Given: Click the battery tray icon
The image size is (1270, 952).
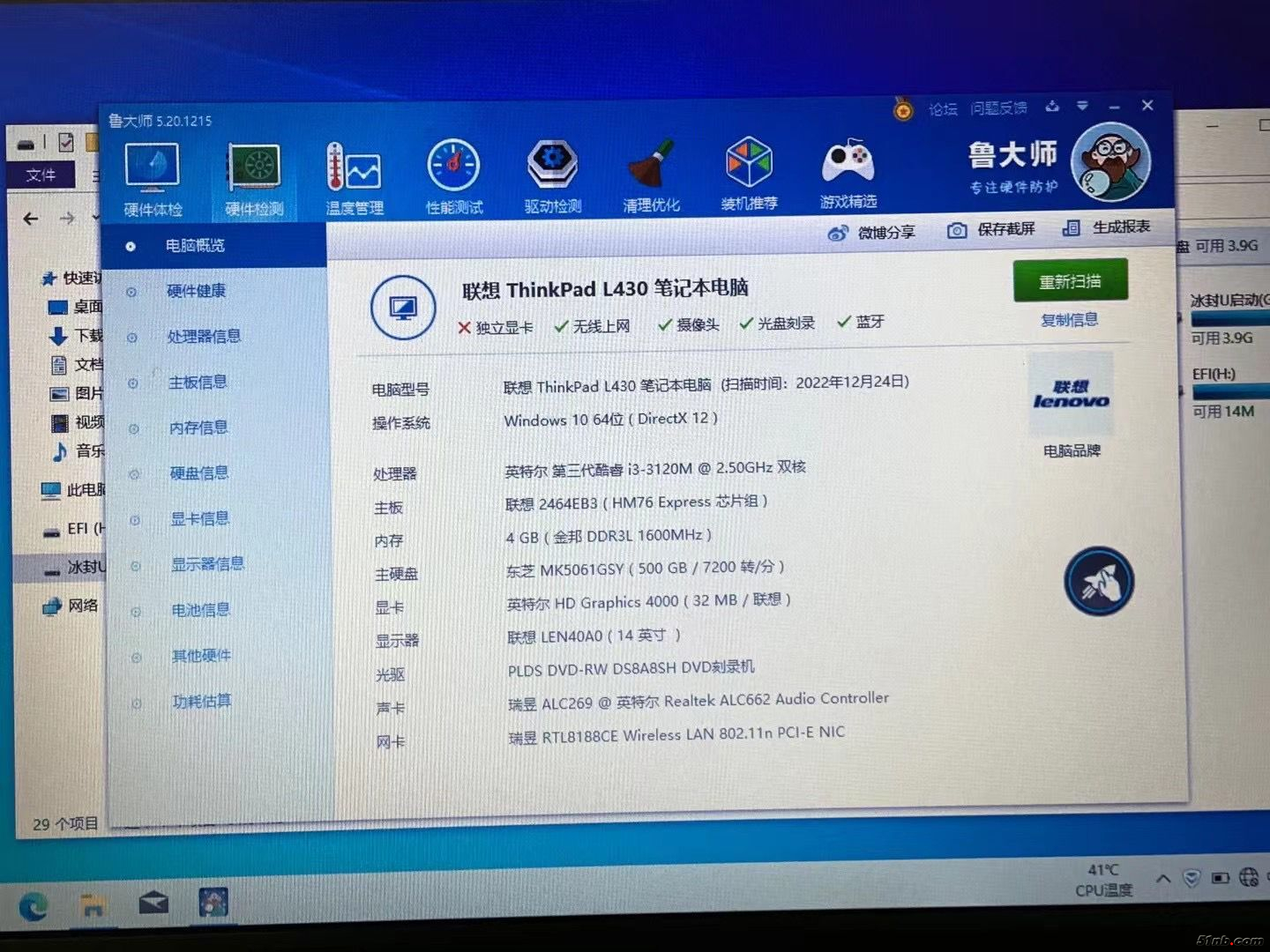Looking at the screenshot, I should pyautogui.click(x=1221, y=878).
